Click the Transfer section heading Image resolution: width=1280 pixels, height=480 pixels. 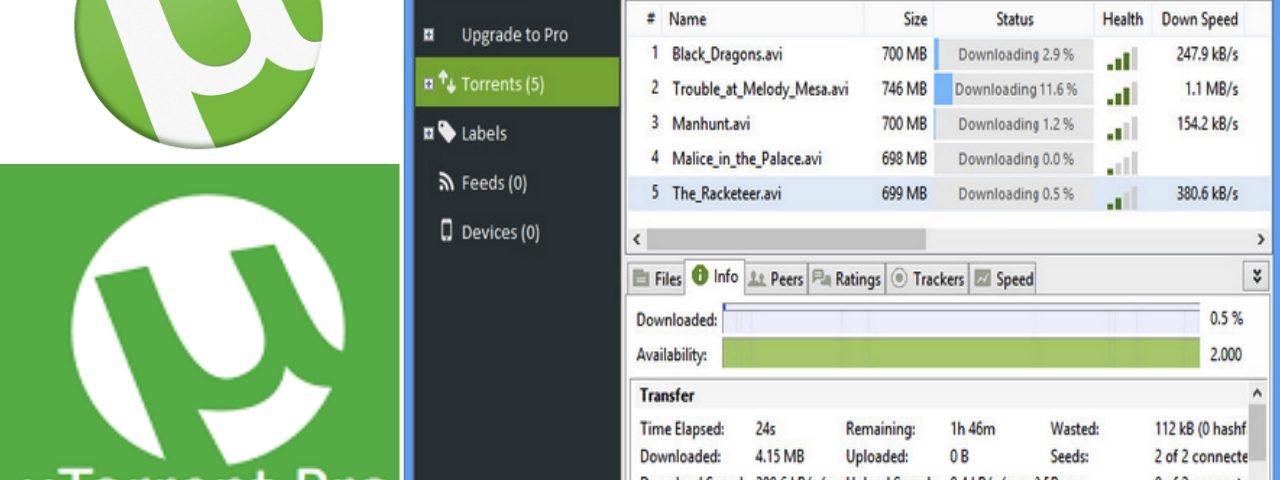tap(667, 395)
